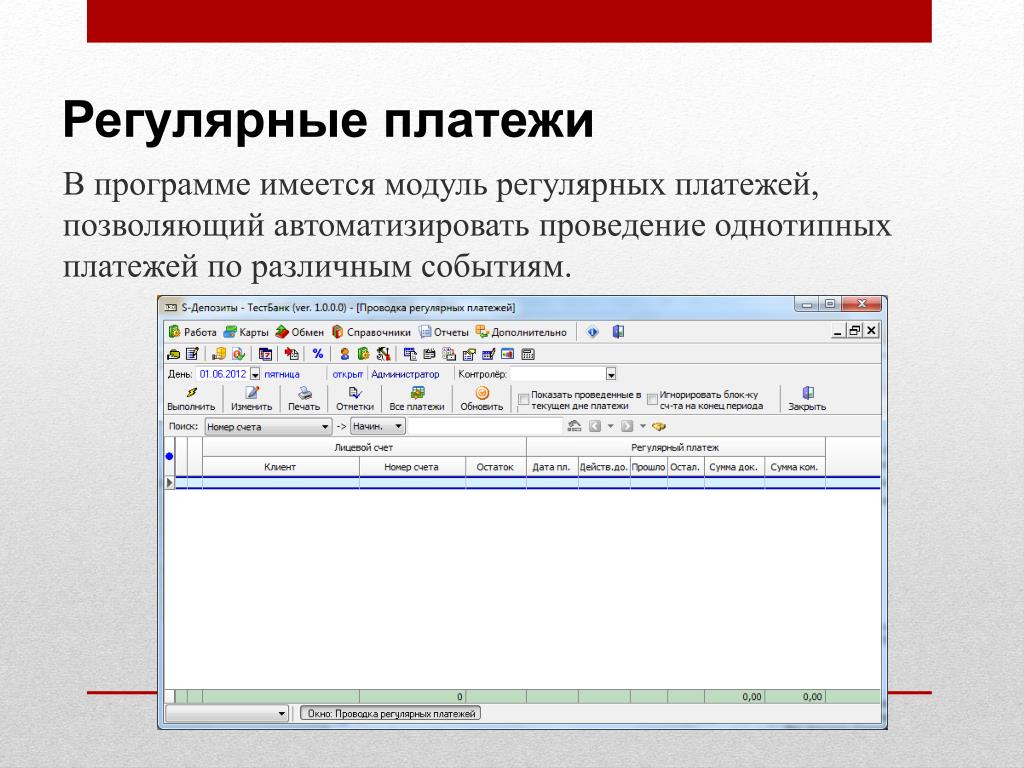Open the 'Номер счета' search field dropdown

(325, 426)
